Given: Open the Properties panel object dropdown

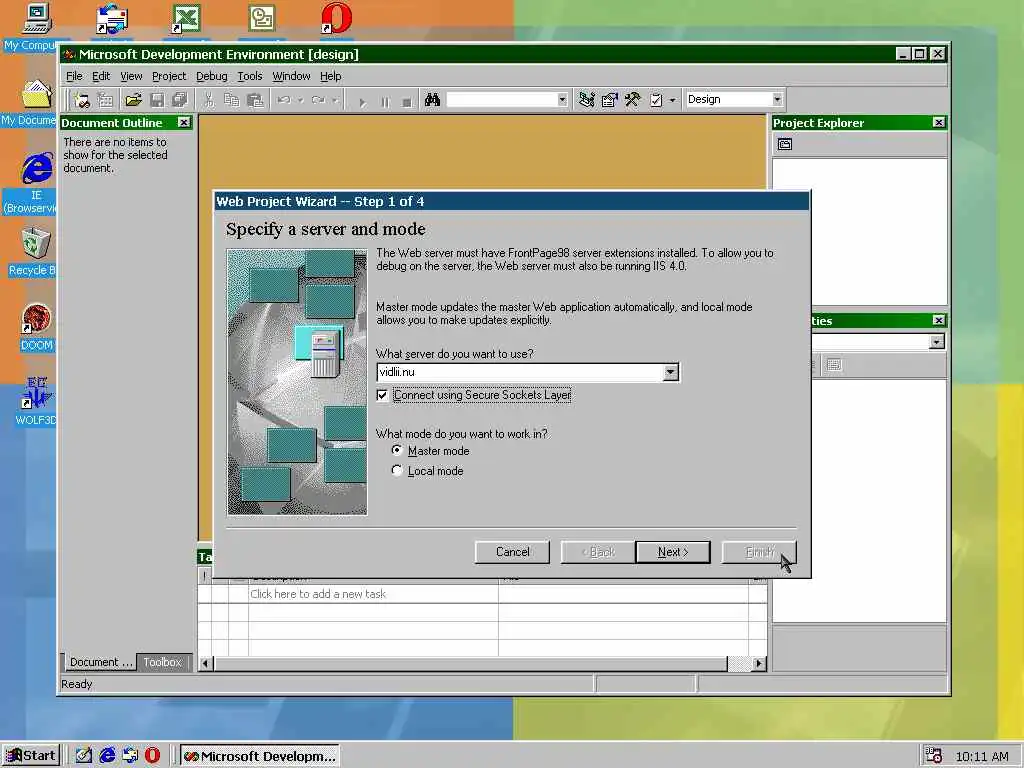Looking at the screenshot, I should pos(936,342).
